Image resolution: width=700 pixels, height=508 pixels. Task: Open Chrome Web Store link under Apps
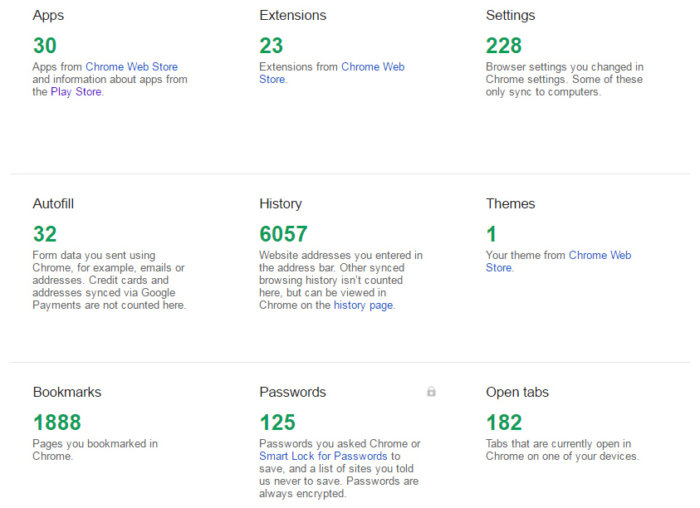click(132, 67)
